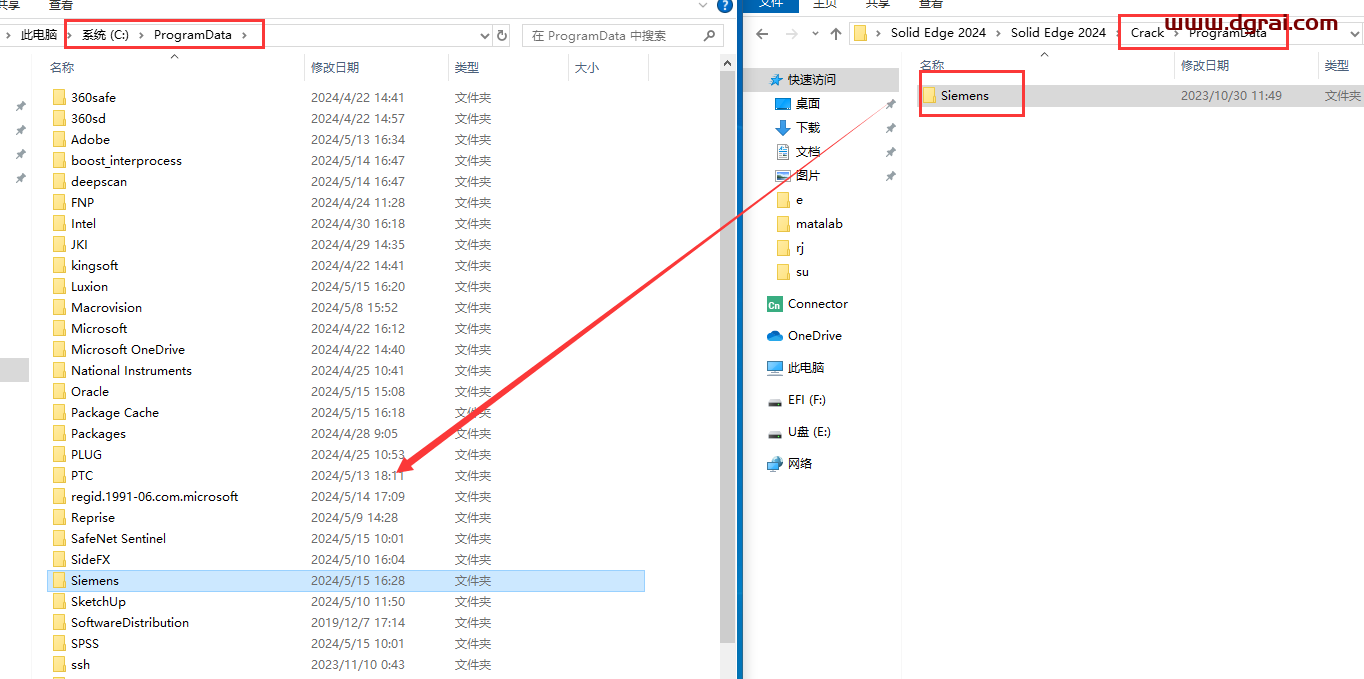
Task: Go up one folder in right window
Action: tap(836, 33)
